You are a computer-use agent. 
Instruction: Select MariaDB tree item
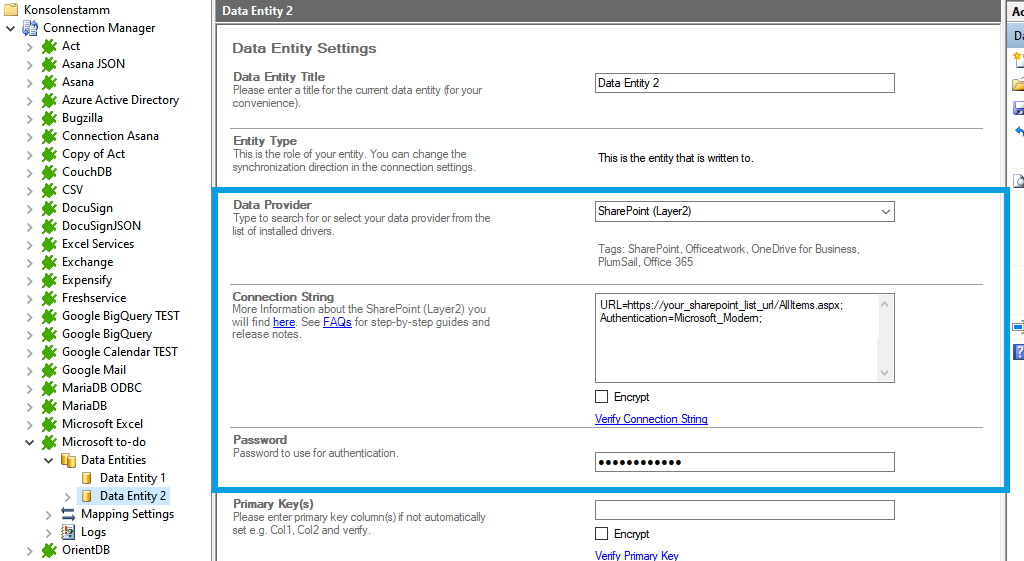84,406
